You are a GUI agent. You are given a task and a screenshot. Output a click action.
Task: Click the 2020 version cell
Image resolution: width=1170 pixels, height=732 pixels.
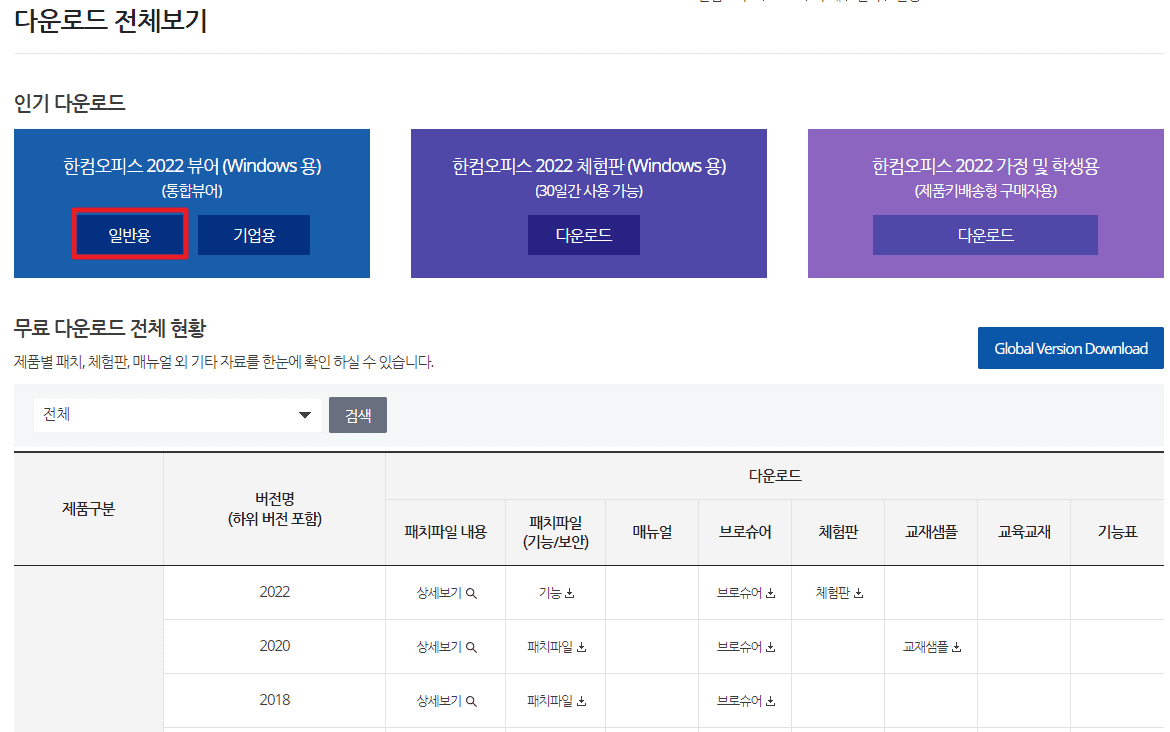coord(275,645)
